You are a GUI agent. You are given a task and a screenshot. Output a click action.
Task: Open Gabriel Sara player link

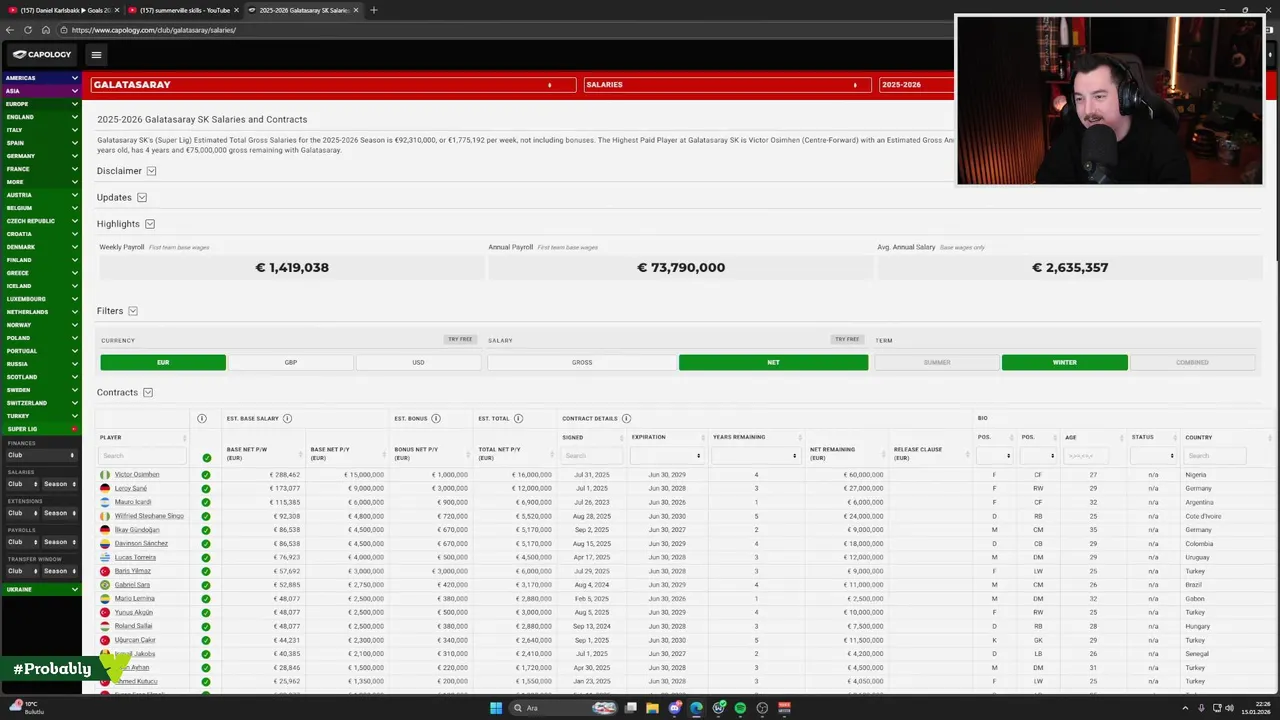pyautogui.click(x=132, y=585)
